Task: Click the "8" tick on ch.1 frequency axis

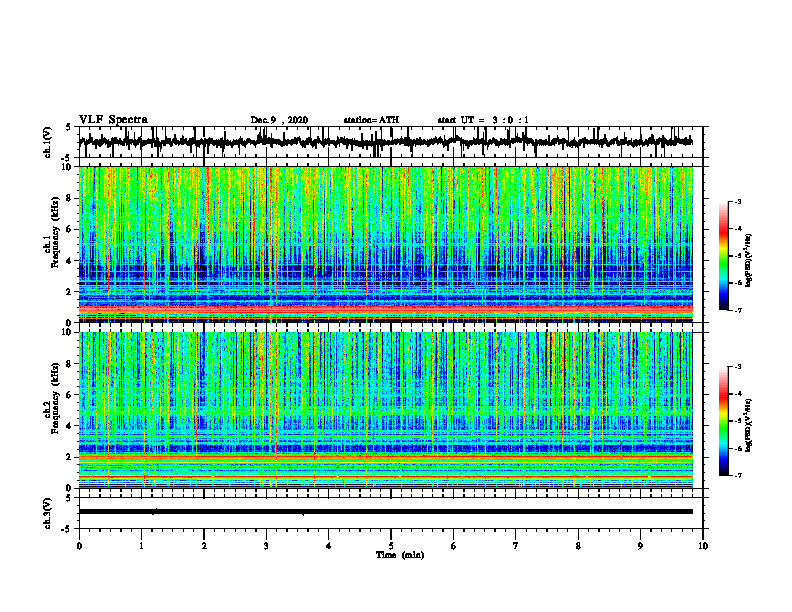Action: click(70, 198)
